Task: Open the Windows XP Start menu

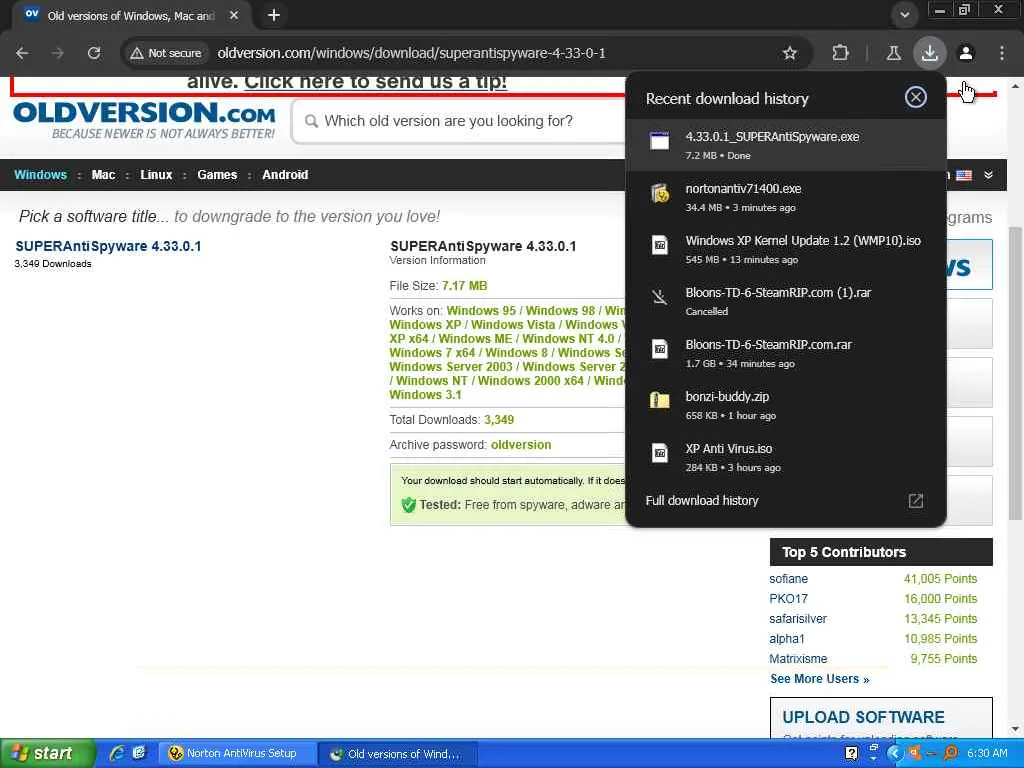Action: pyautogui.click(x=47, y=753)
